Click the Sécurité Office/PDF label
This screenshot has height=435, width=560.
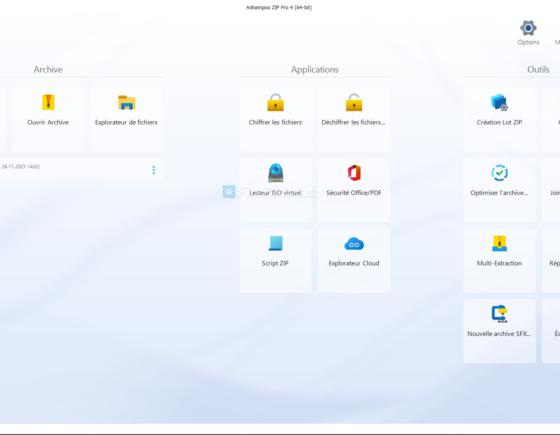tap(354, 192)
